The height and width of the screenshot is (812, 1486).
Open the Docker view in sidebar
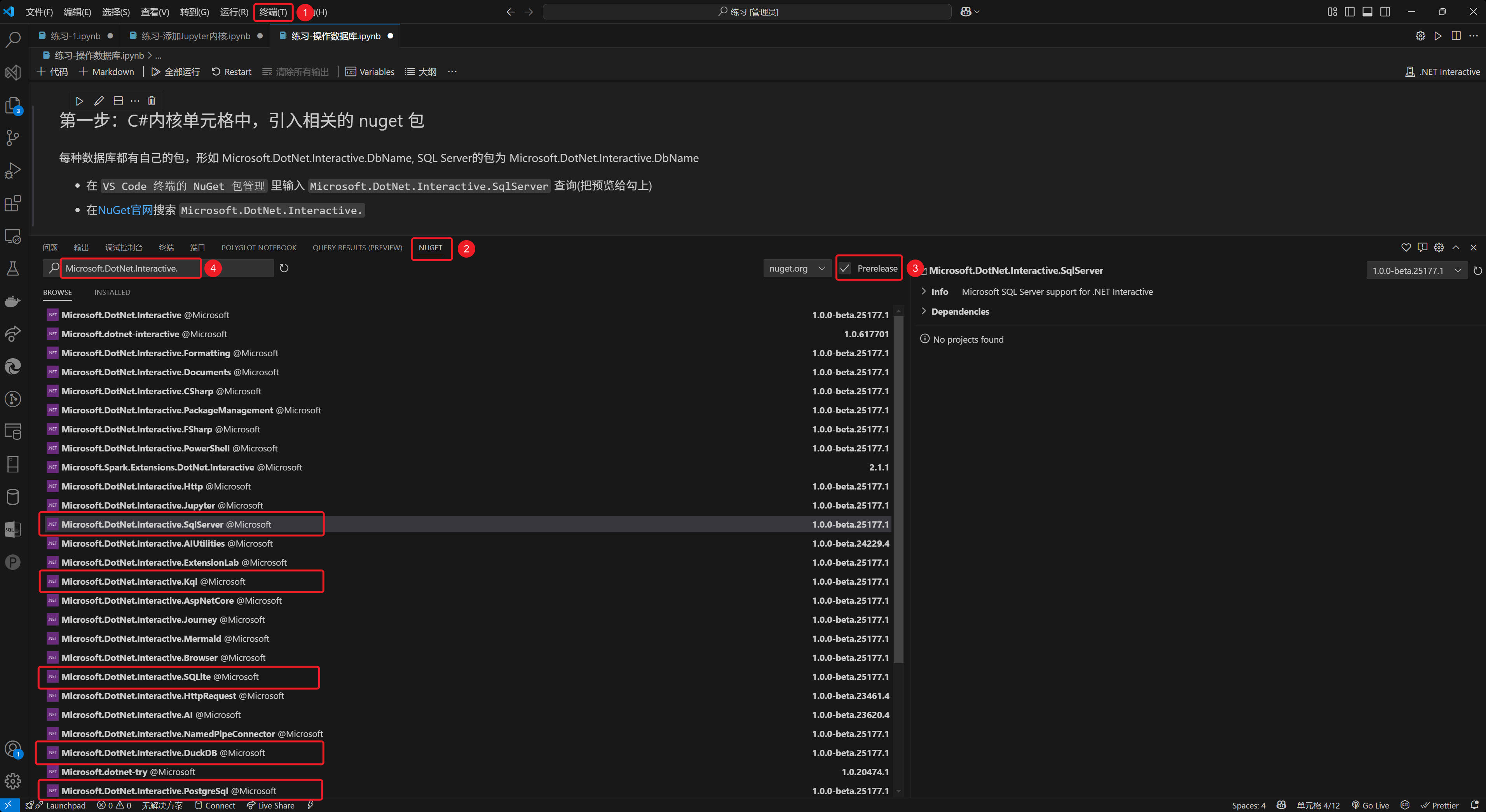click(x=13, y=301)
